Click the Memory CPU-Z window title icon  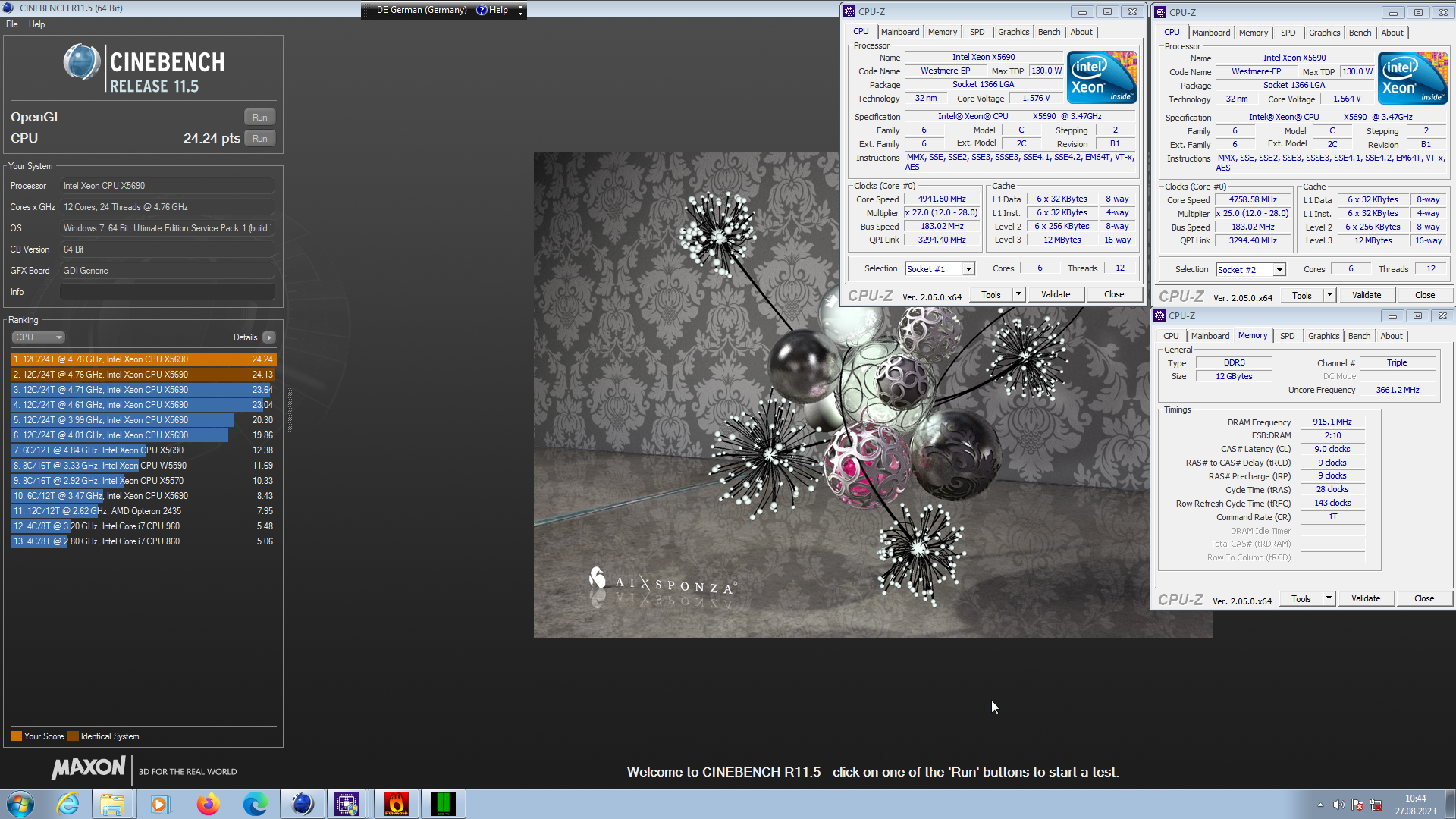point(1159,315)
